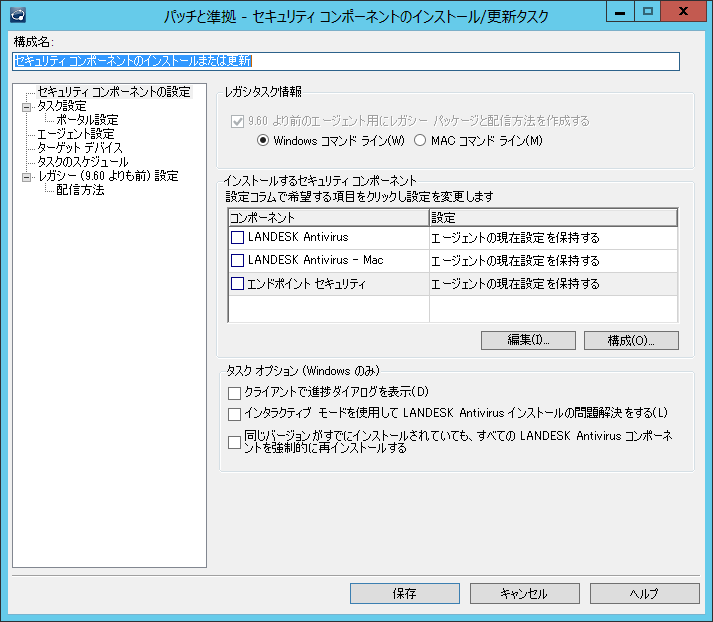This screenshot has width=713, height=622.
Task: Click the 設定 column header
Action: click(x=553, y=218)
